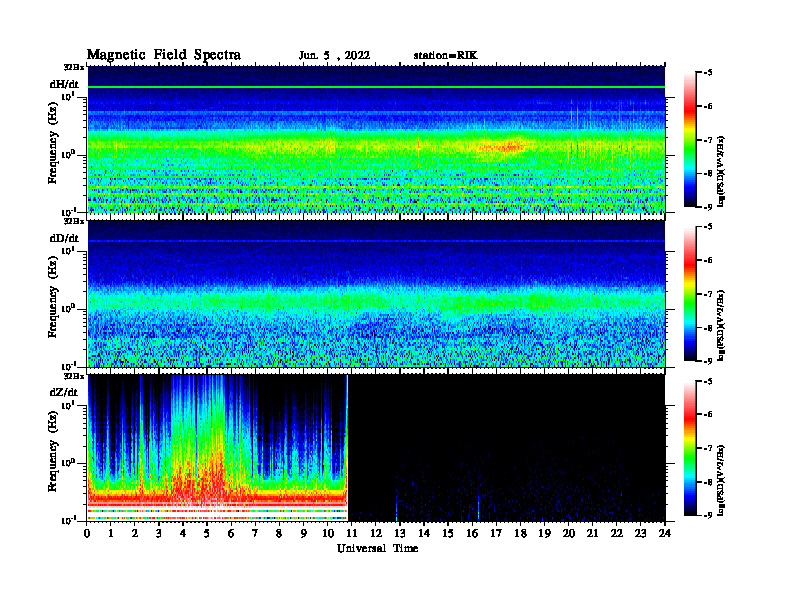Click hour tick label "12" on time axis
792x612 pixels.
(376, 534)
